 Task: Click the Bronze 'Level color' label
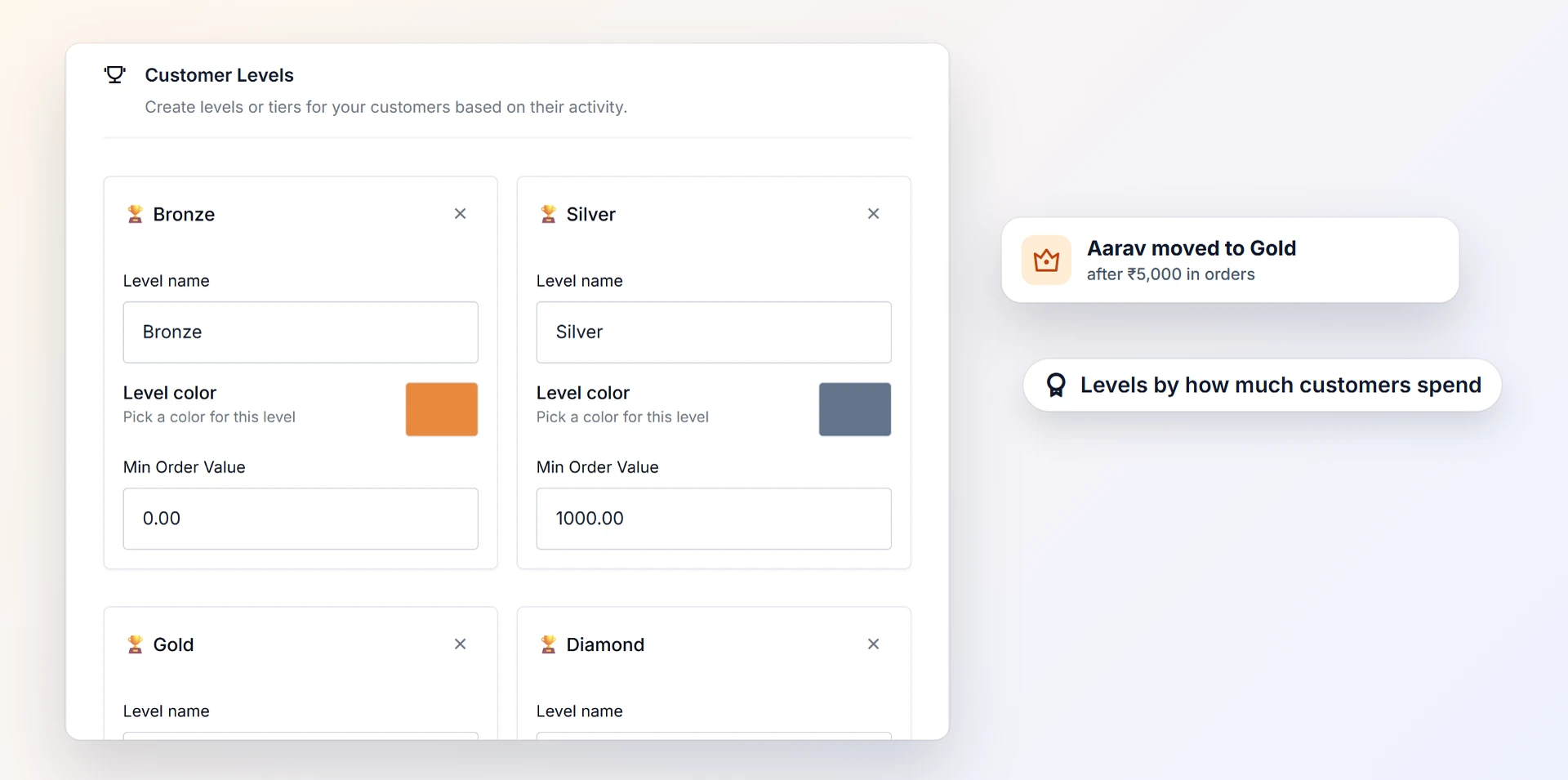coord(170,393)
